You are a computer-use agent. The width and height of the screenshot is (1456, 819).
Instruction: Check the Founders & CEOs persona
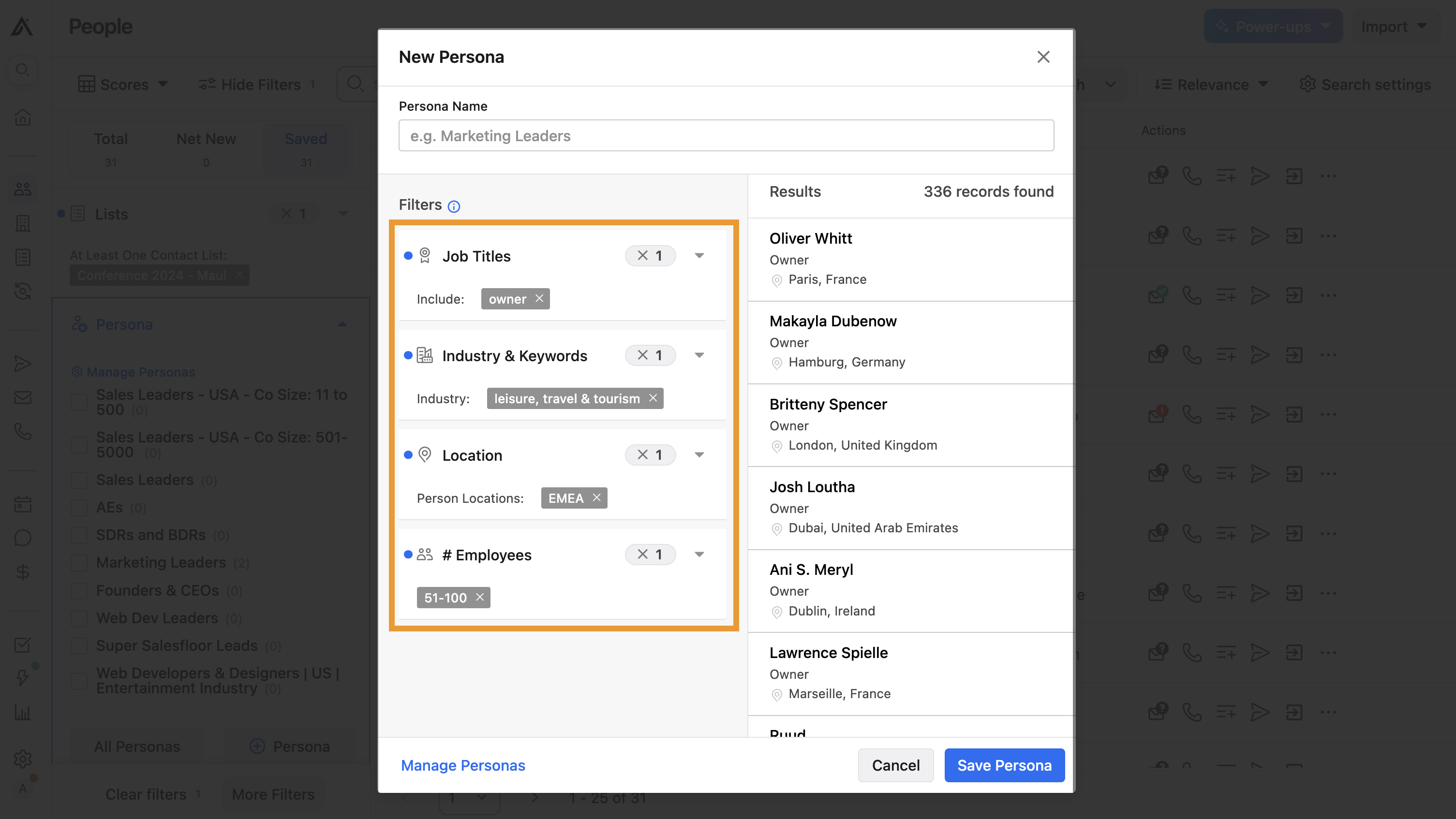pyautogui.click(x=78, y=590)
